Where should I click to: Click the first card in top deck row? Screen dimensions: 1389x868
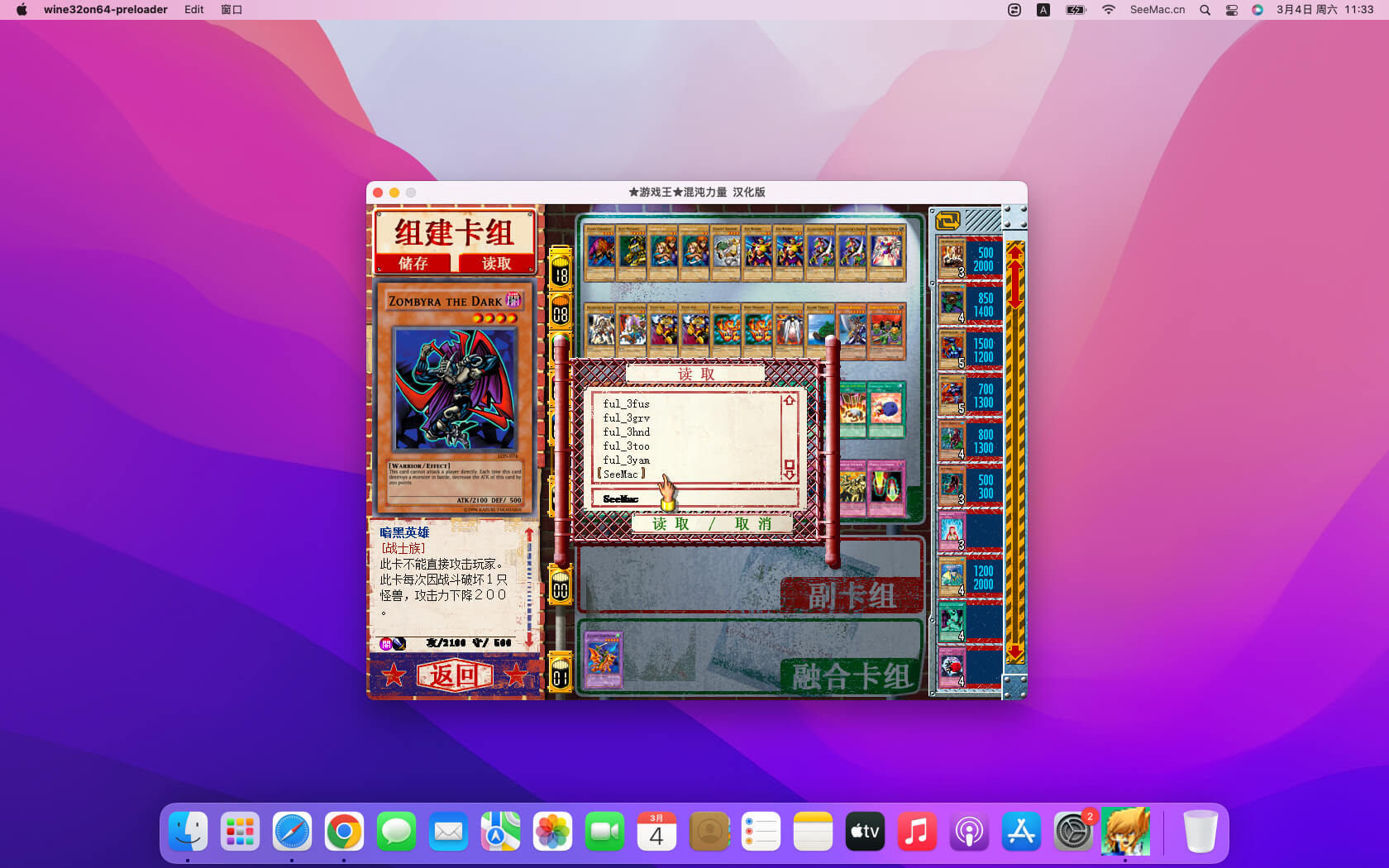click(600, 253)
